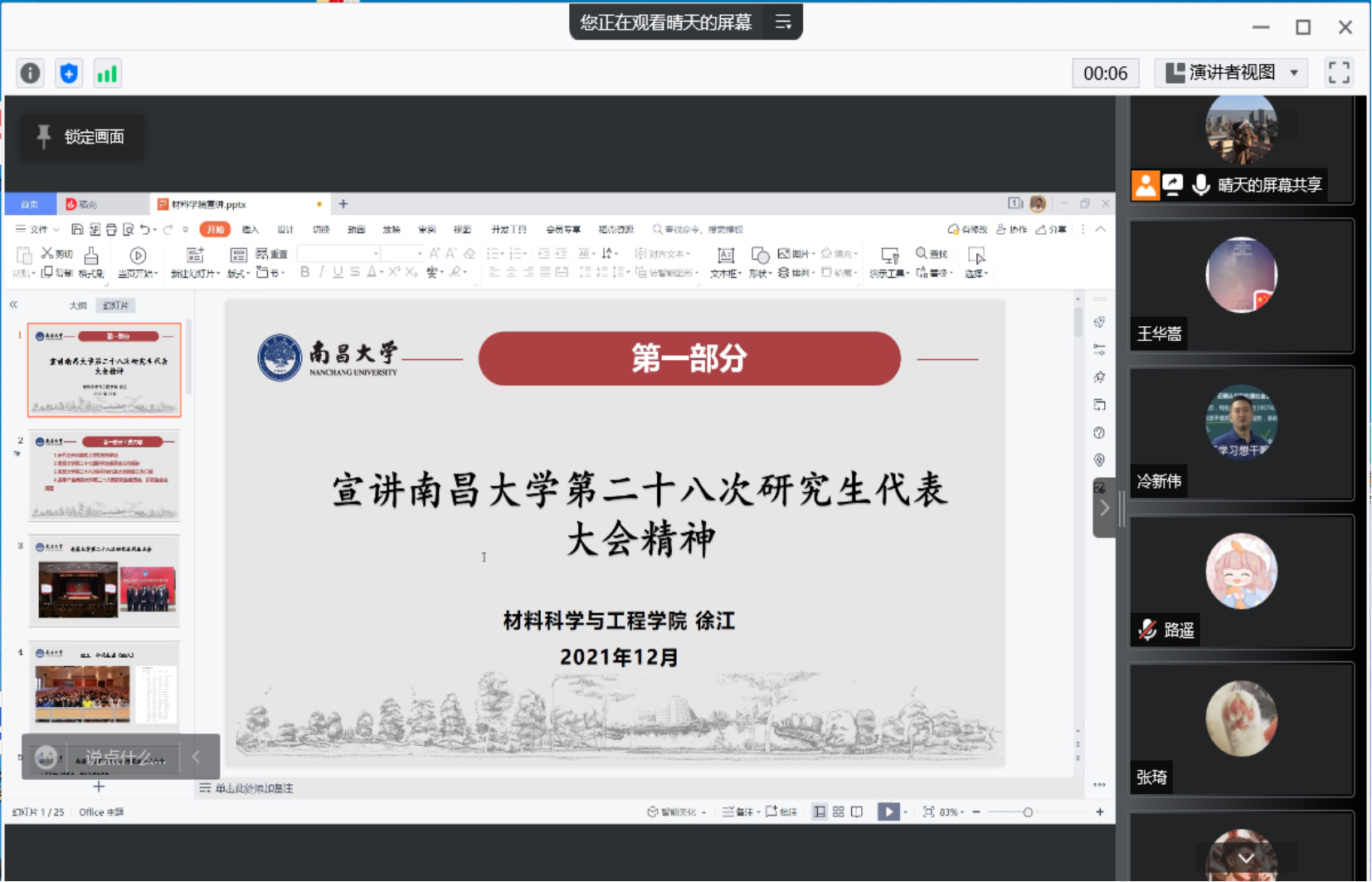This screenshot has width=1372, height=882.
Task: Open the 文件 file menu
Action: (x=38, y=229)
